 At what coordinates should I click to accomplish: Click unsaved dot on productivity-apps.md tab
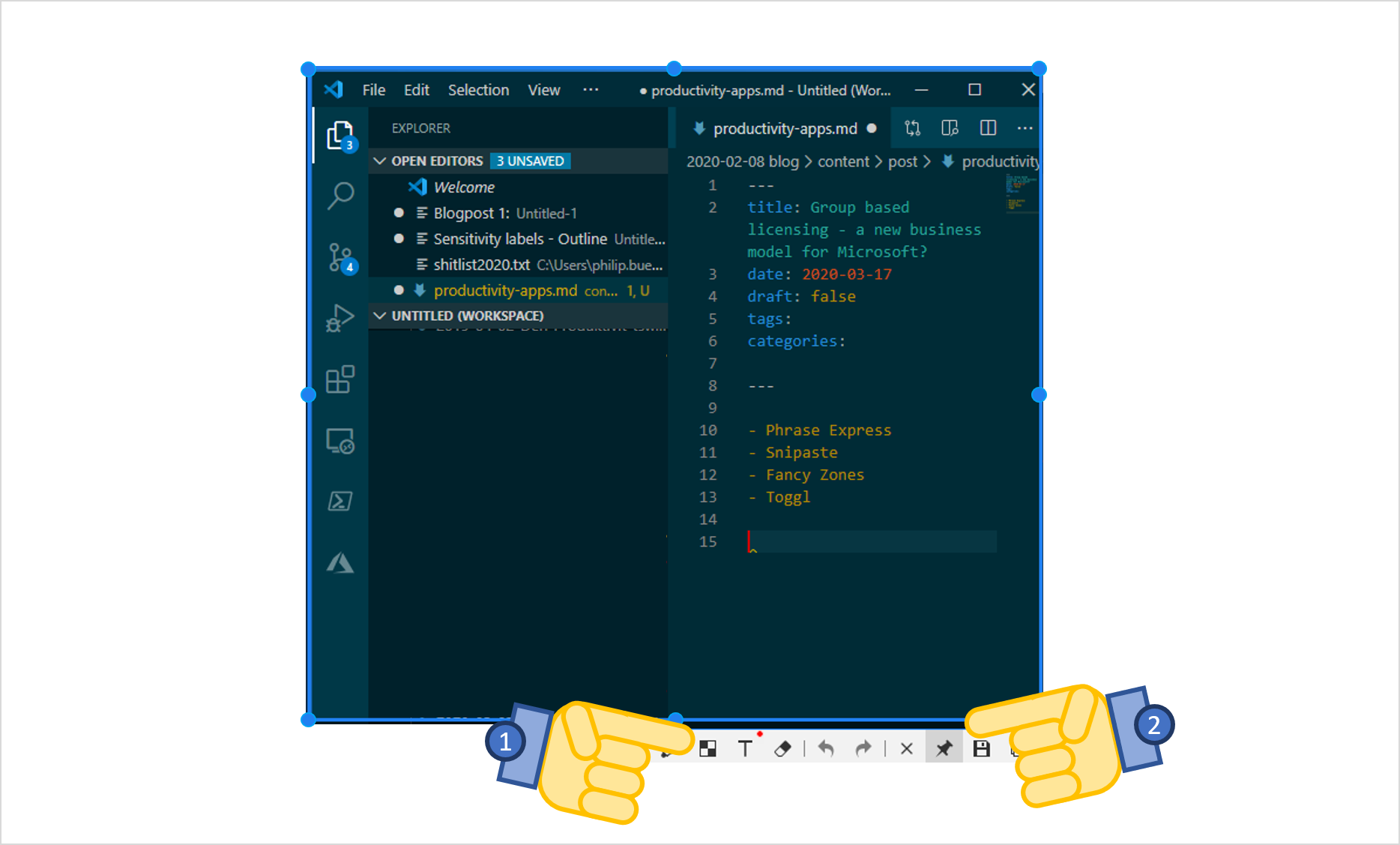click(x=872, y=128)
